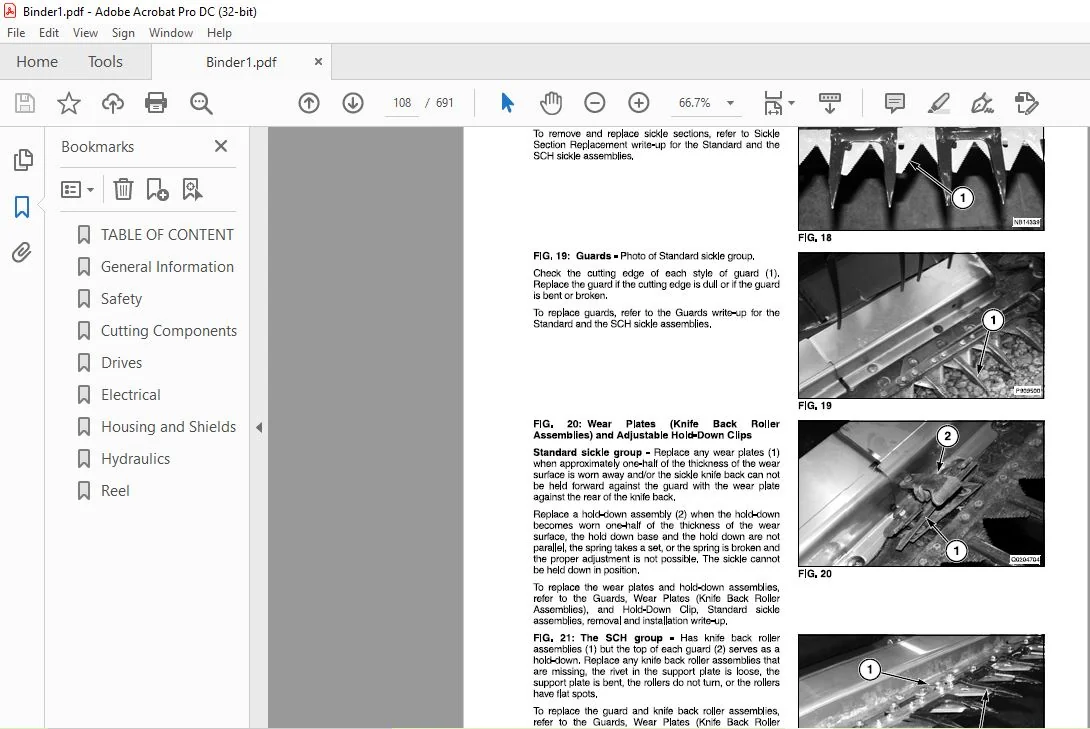Go to Housing and Shields bookmark
Image resolution: width=1090 pixels, height=729 pixels.
(169, 427)
